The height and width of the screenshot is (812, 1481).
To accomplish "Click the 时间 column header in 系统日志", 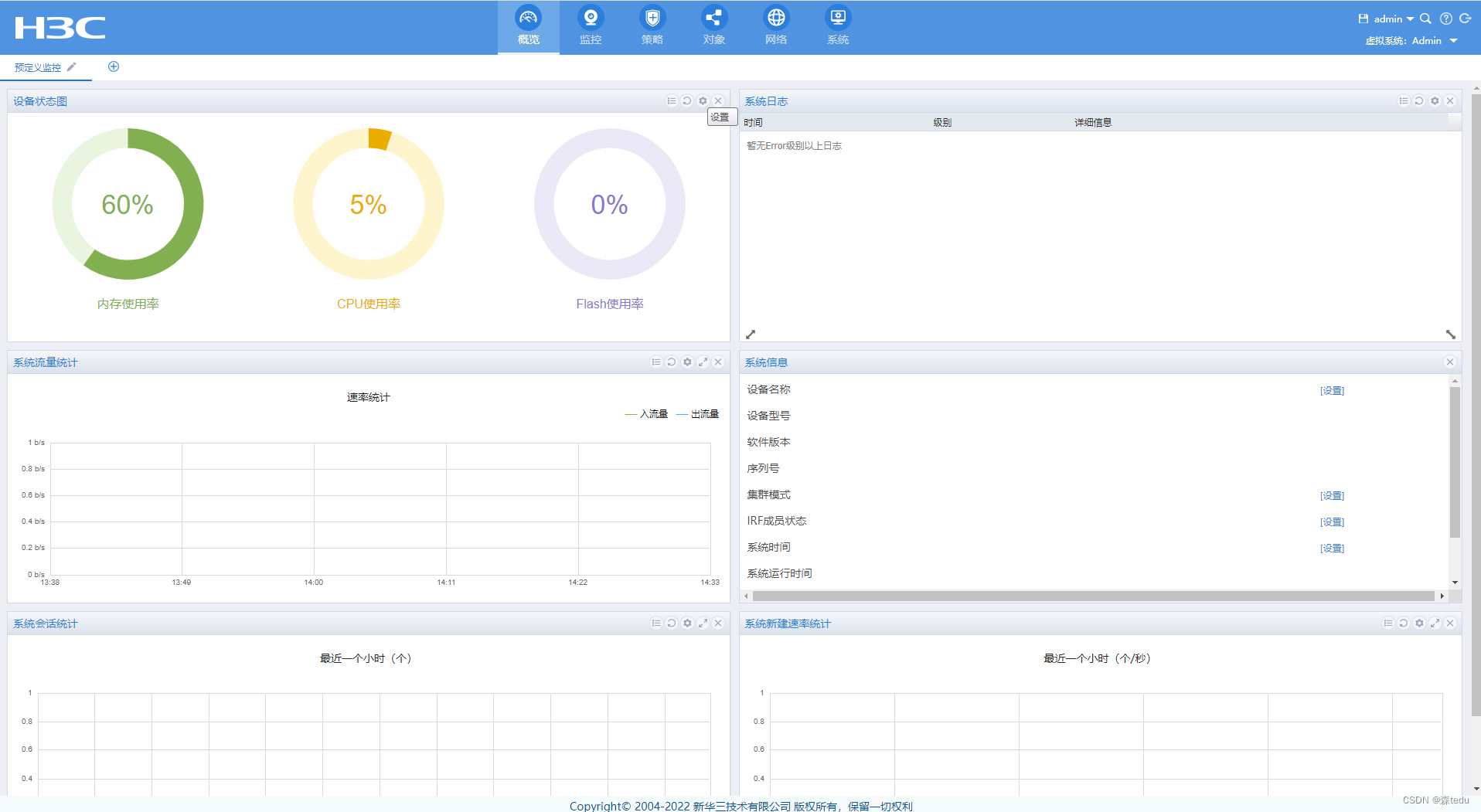I will (x=754, y=122).
